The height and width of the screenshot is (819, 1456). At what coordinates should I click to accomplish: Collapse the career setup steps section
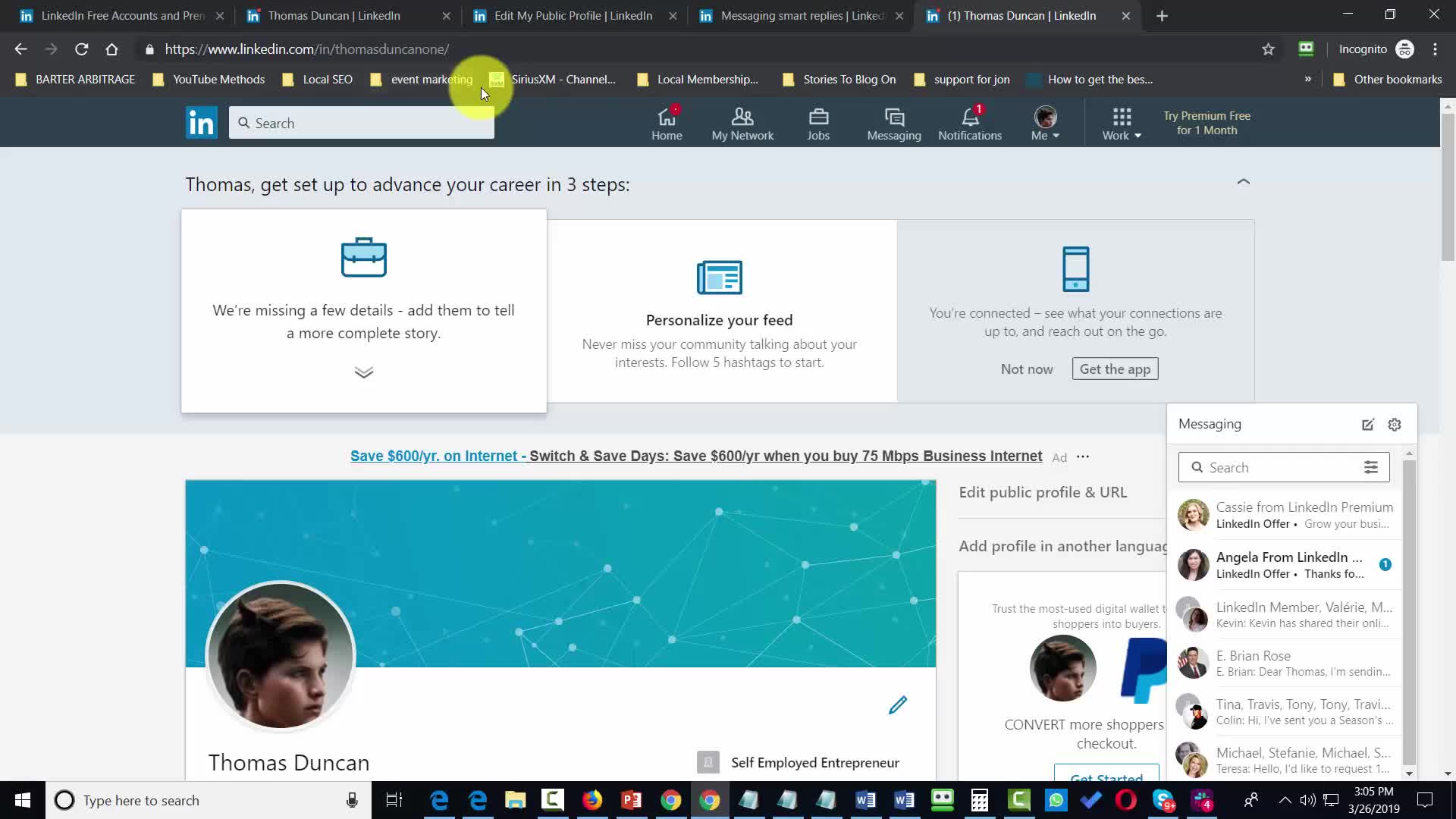tap(1244, 182)
